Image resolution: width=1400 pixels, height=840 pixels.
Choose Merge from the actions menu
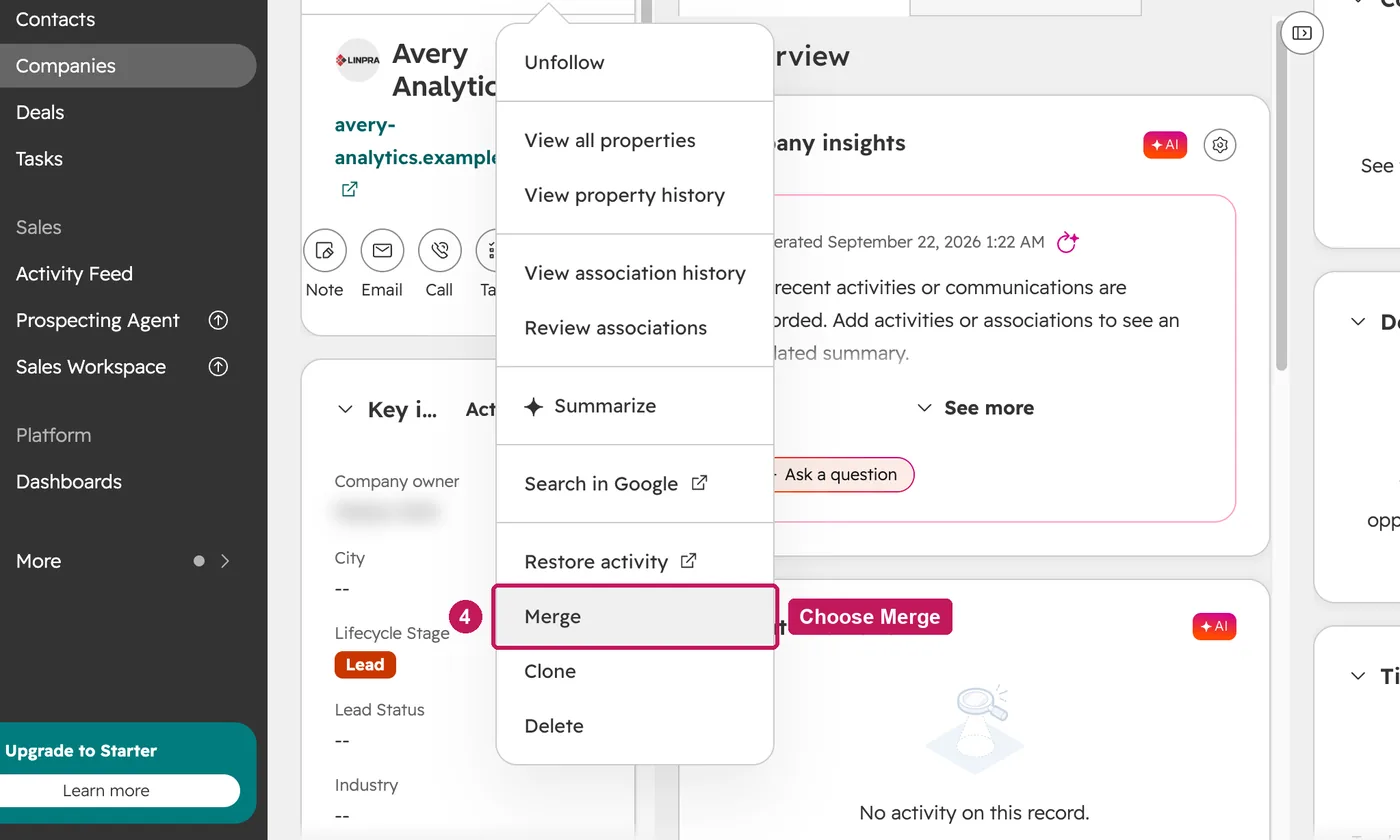(x=635, y=617)
